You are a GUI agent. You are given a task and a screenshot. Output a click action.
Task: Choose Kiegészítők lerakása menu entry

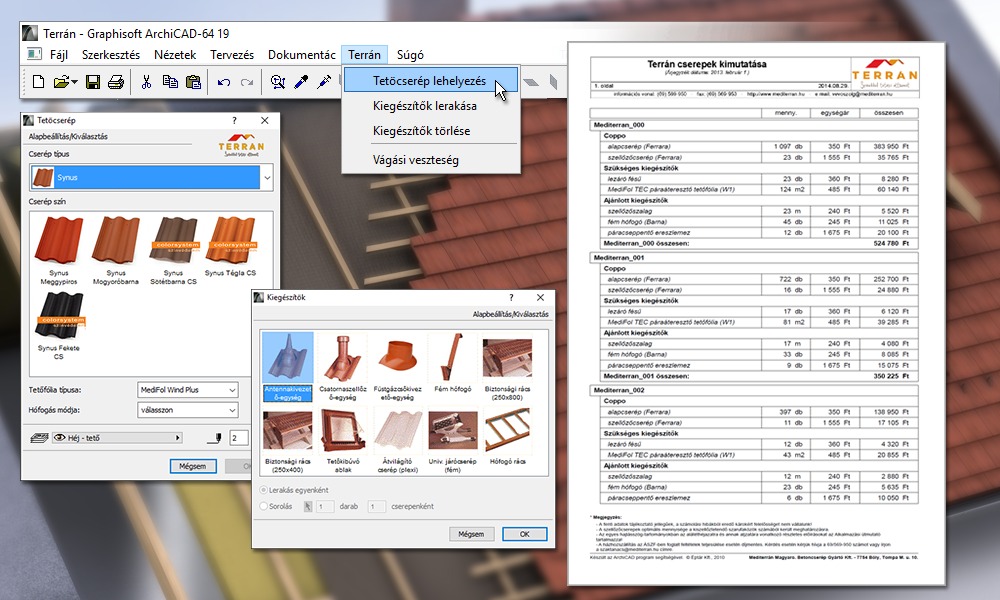tap(430, 106)
